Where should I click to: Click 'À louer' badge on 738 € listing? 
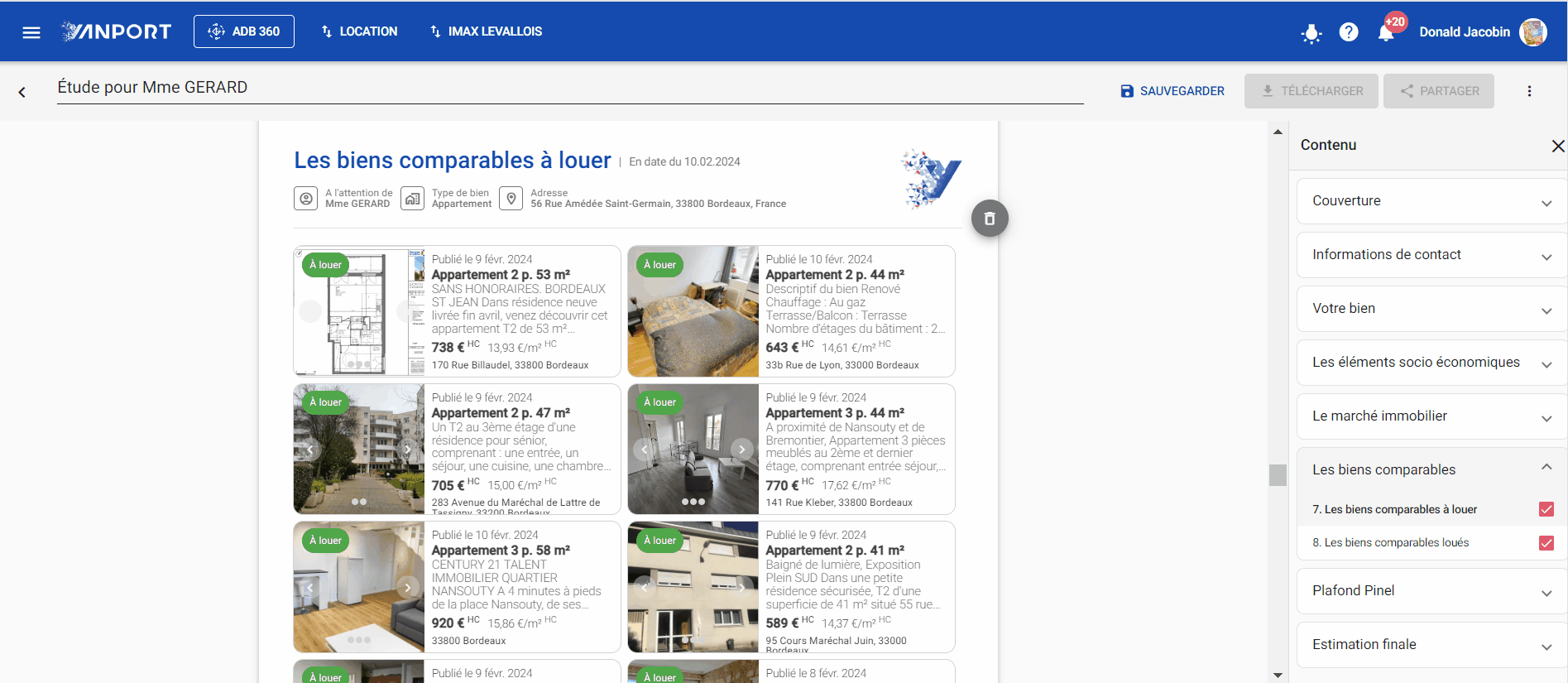click(326, 265)
